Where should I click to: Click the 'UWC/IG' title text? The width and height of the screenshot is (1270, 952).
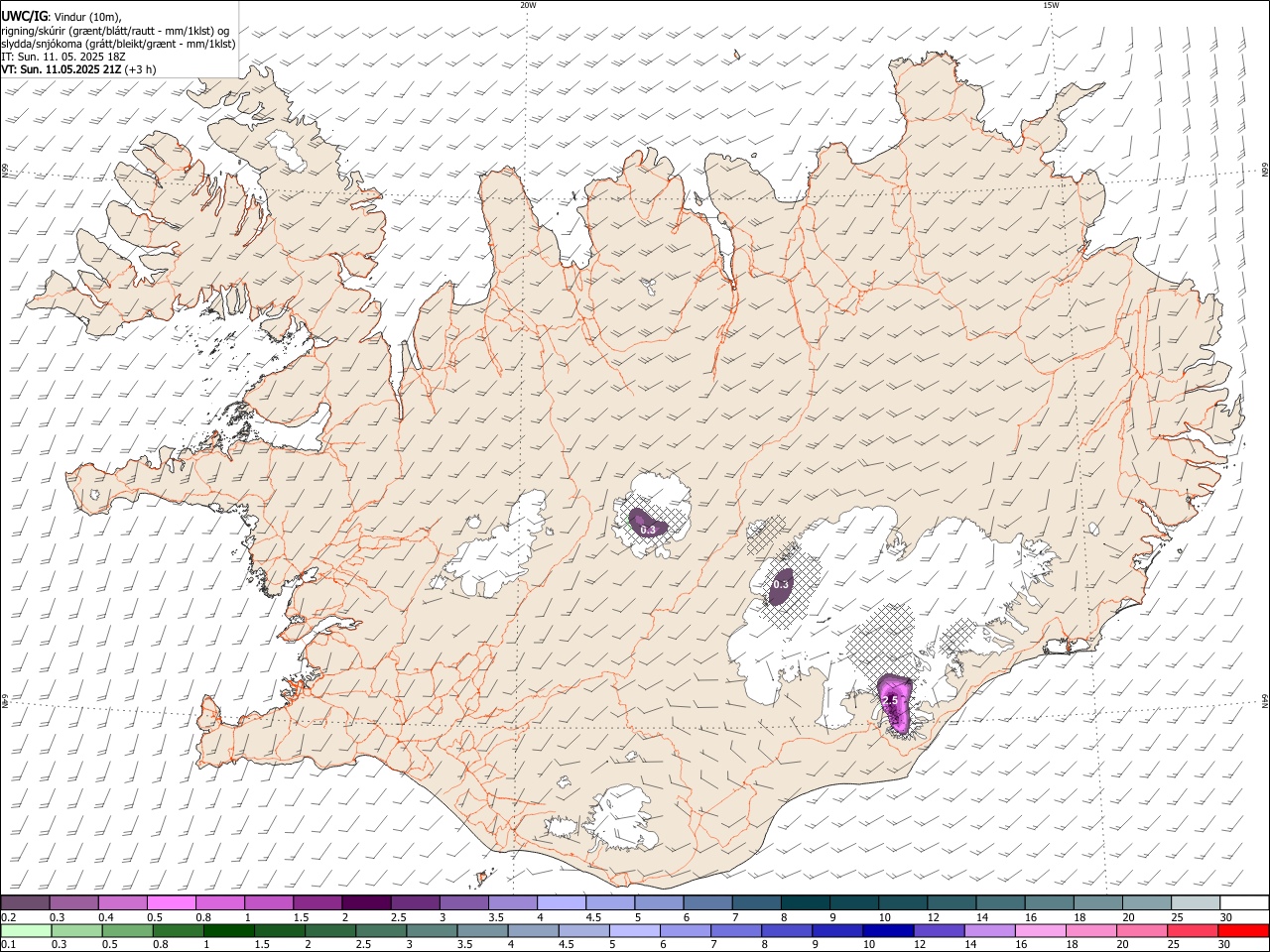point(23,16)
